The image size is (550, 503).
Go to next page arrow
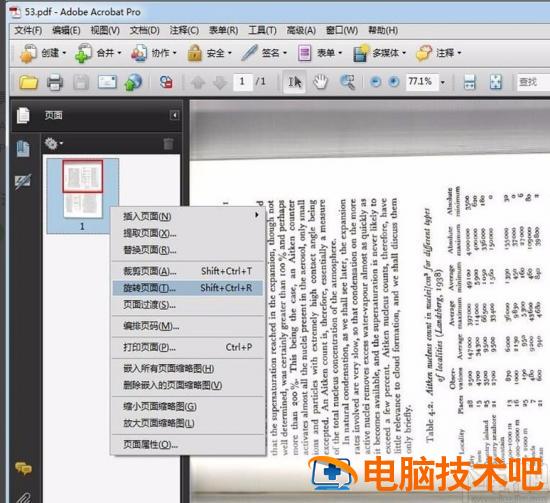coord(220,83)
